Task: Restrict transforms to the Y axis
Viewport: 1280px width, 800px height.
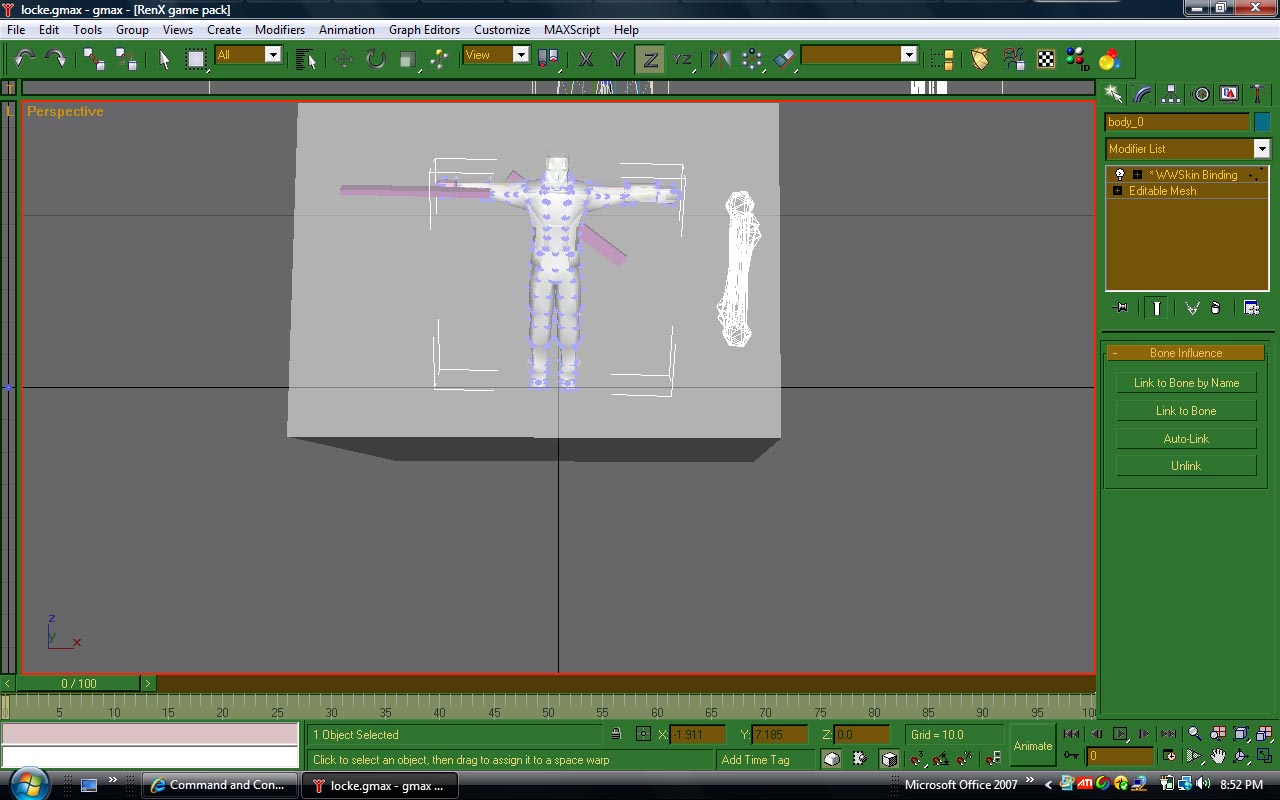Action: click(618, 59)
